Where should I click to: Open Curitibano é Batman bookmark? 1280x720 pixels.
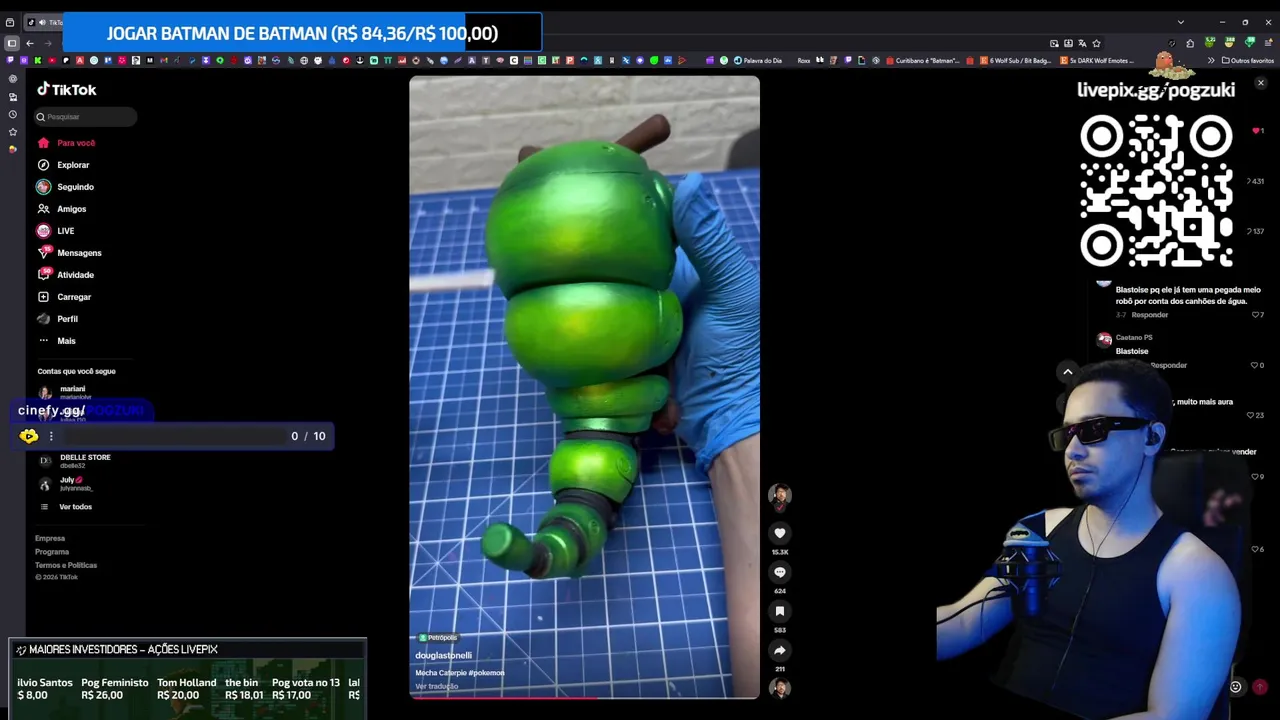pos(921,60)
